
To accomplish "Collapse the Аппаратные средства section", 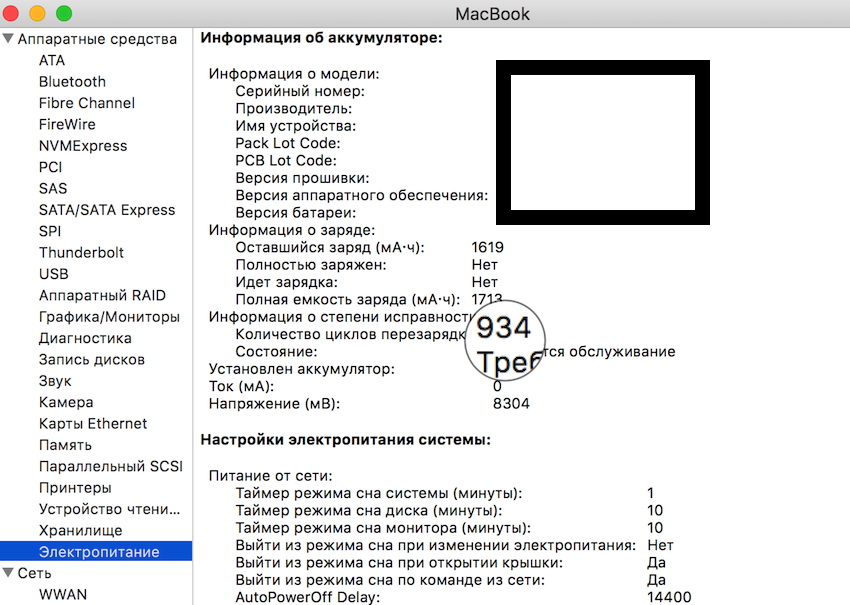I will click(9, 39).
